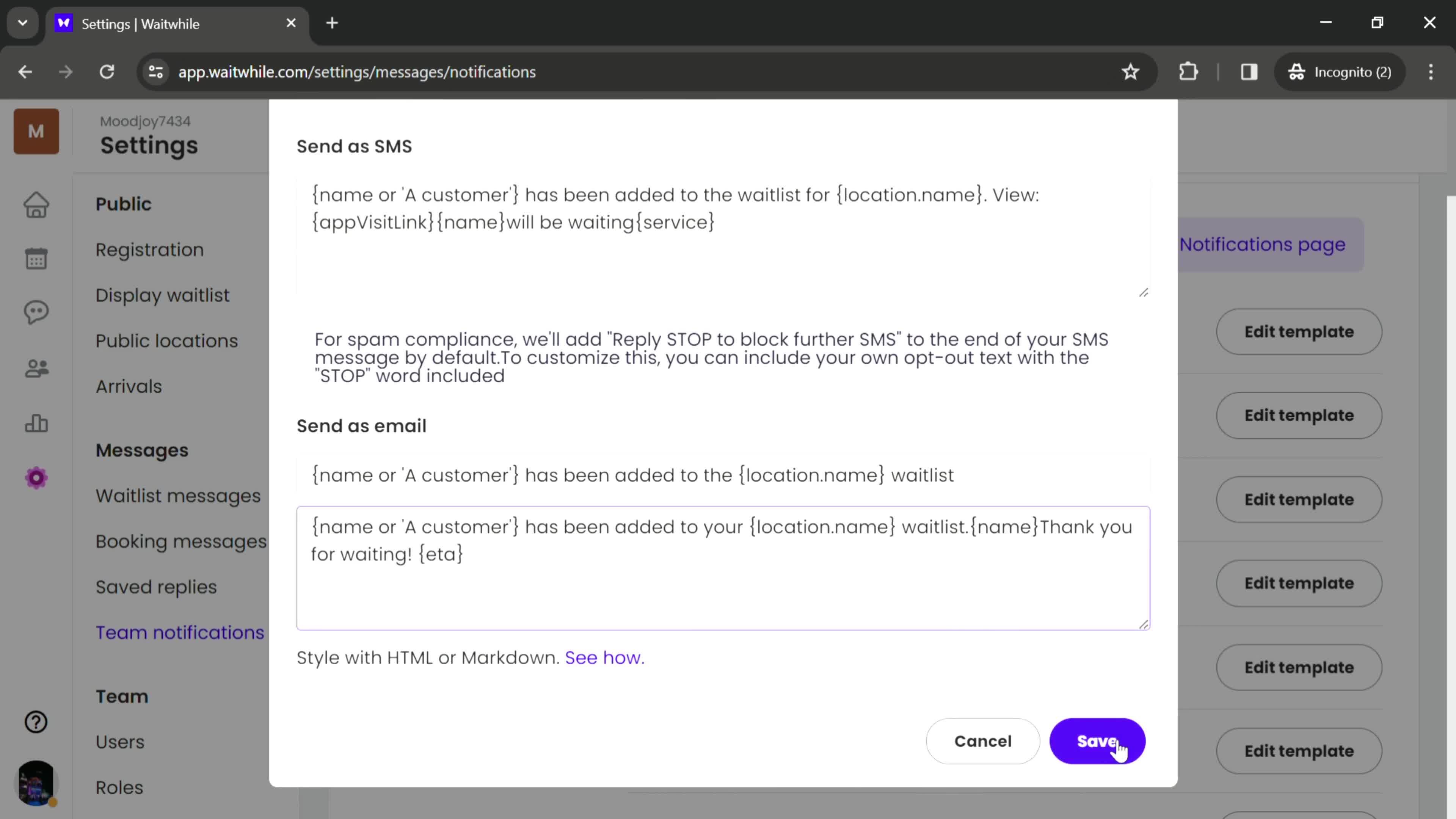The width and height of the screenshot is (1456, 819).
Task: Open the tab search dropdown arrow
Action: 23,23
